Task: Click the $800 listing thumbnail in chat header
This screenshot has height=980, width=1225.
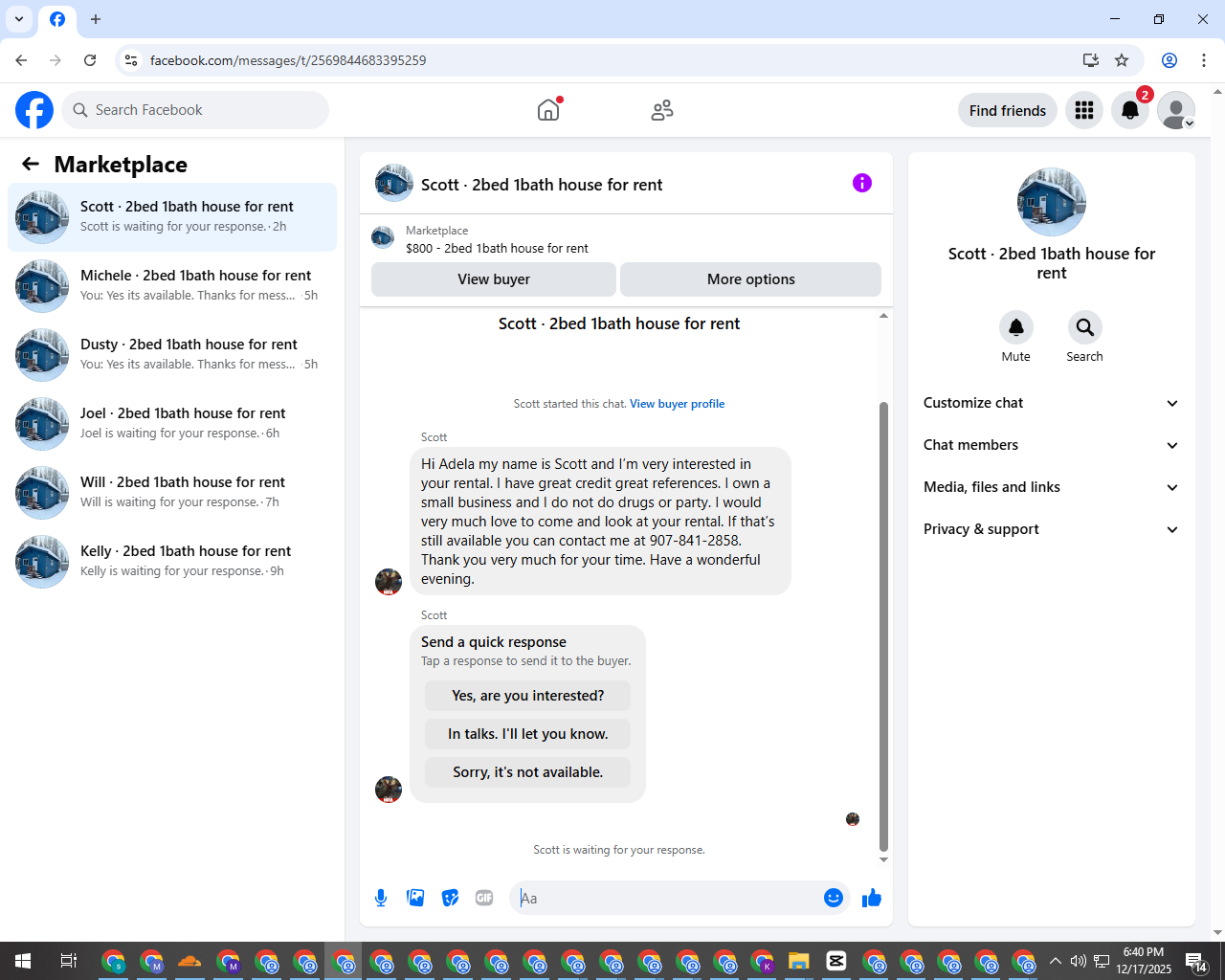Action: [383, 237]
